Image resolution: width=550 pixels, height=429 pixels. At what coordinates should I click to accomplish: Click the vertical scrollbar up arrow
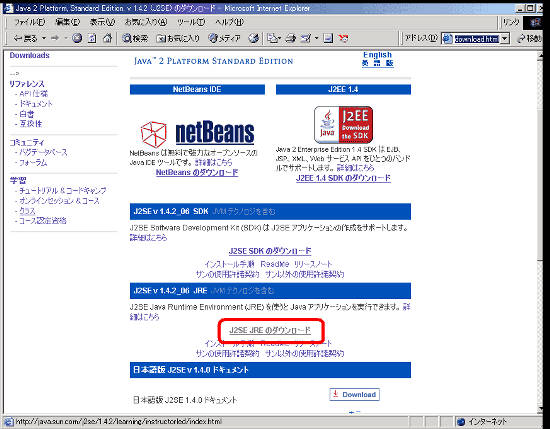tap(540, 55)
